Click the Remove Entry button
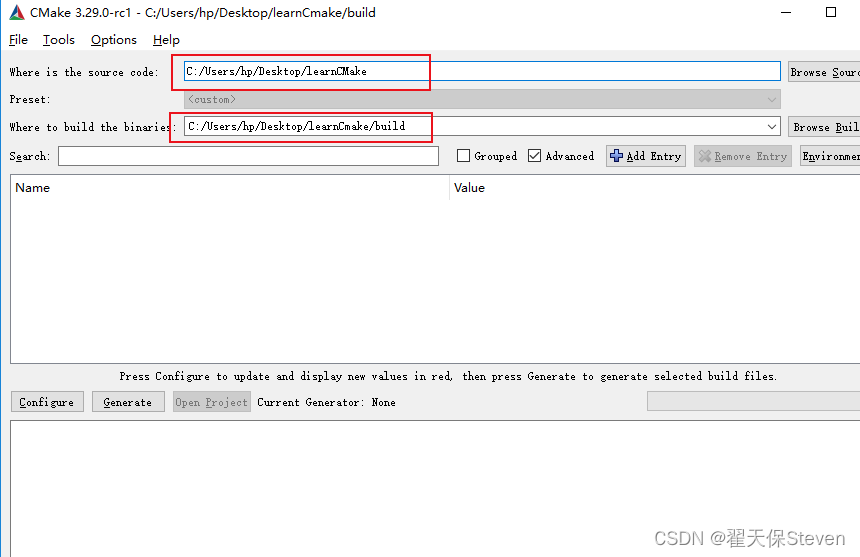The height and width of the screenshot is (557, 860). [743, 156]
